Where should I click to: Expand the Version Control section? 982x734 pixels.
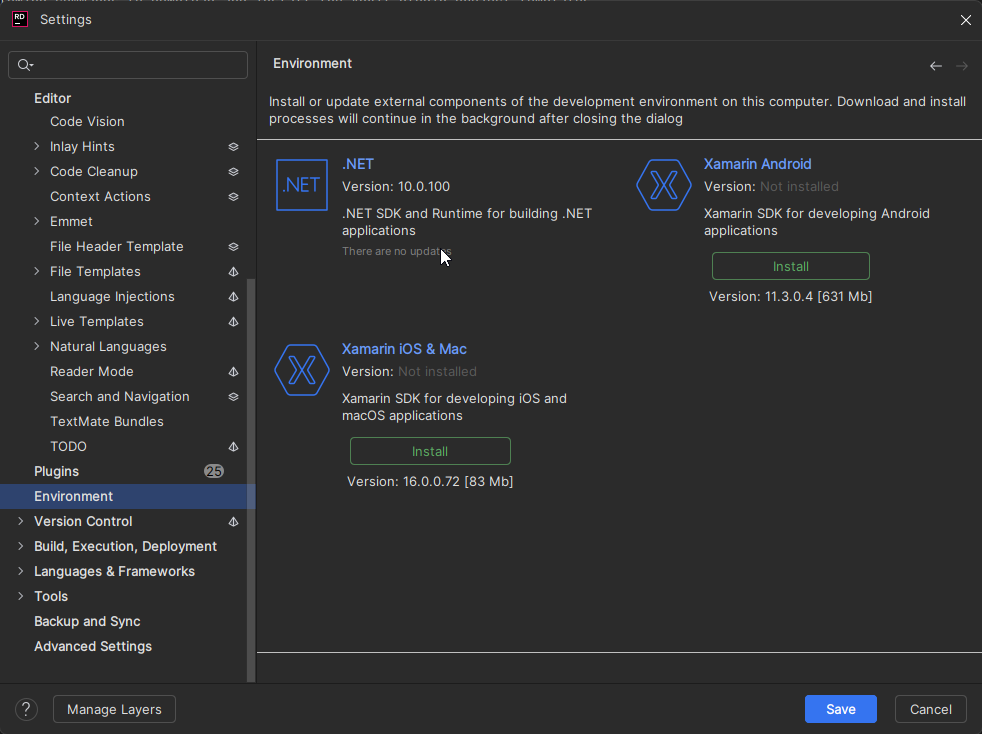tap(21, 522)
